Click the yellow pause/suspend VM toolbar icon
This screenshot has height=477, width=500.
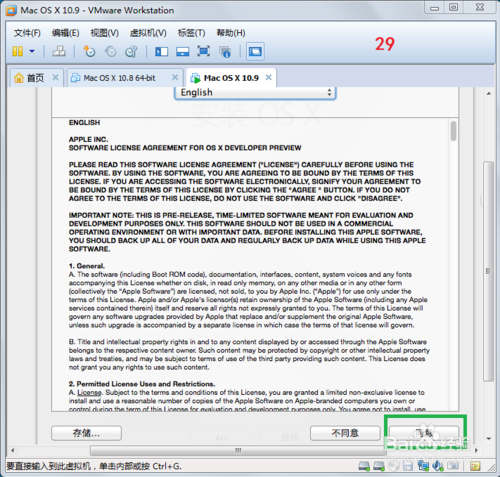pos(17,51)
